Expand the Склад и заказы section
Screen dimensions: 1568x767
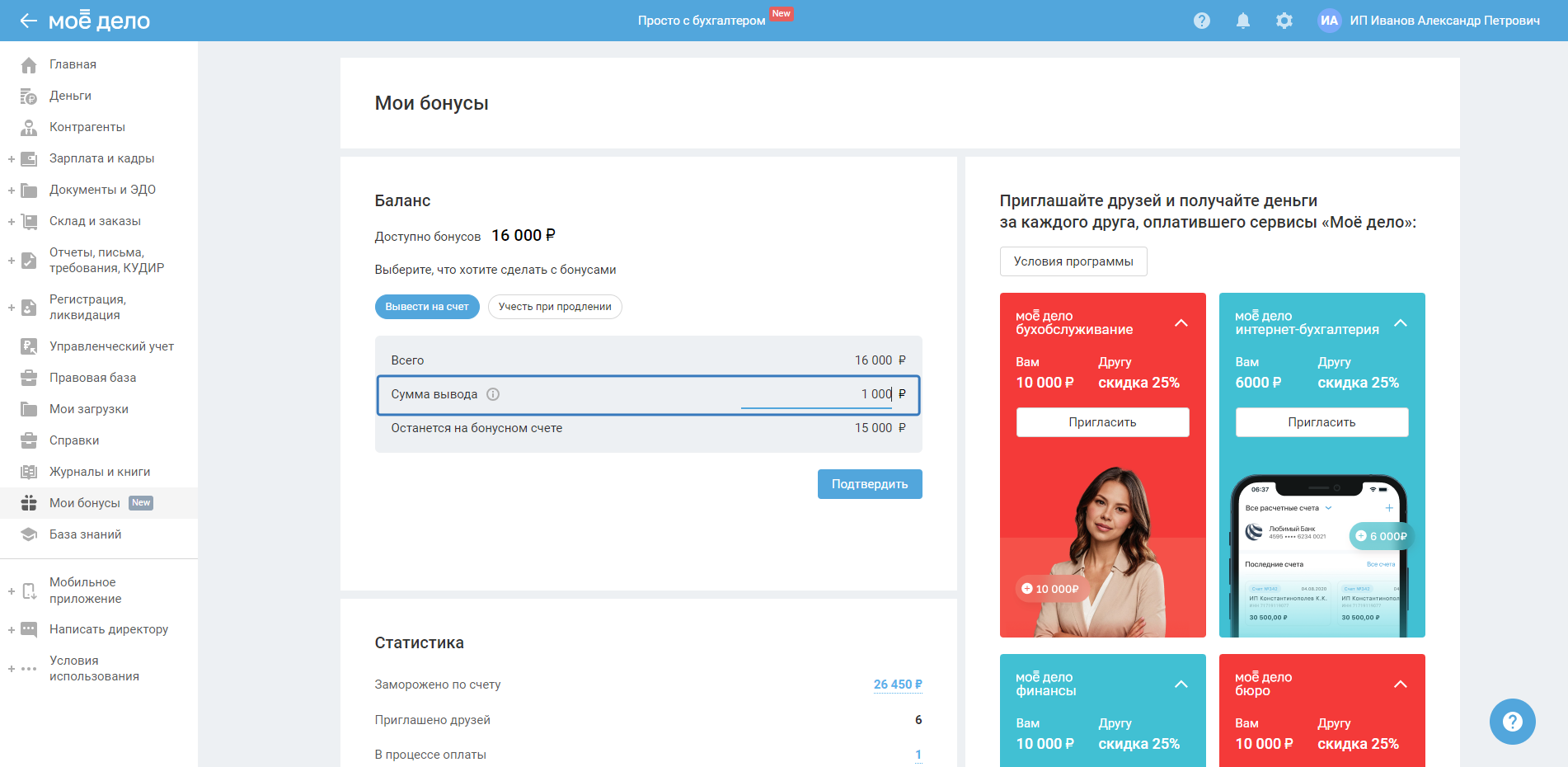click(x=12, y=221)
